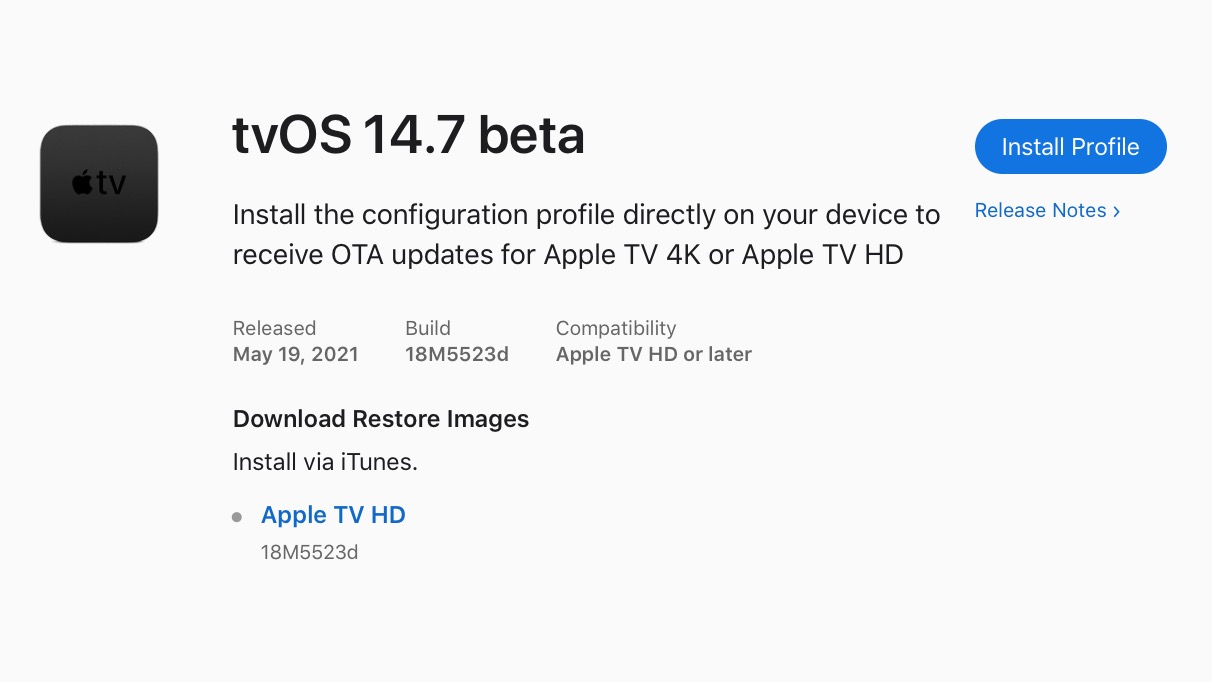Click the Released label
Image resolution: width=1212 pixels, height=682 pixels.
274,328
